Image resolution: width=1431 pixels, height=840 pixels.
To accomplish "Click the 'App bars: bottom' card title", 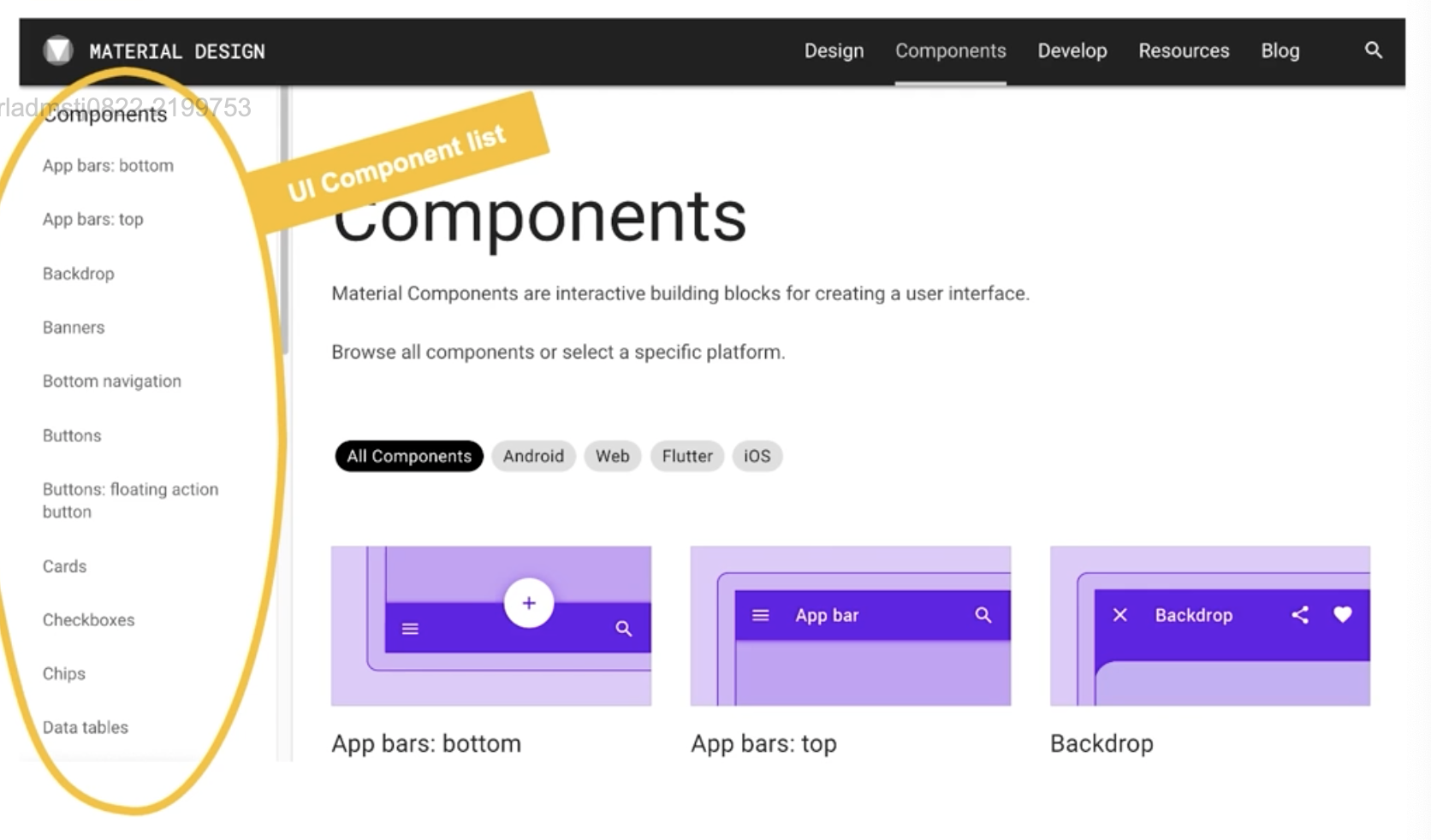I will [x=426, y=743].
